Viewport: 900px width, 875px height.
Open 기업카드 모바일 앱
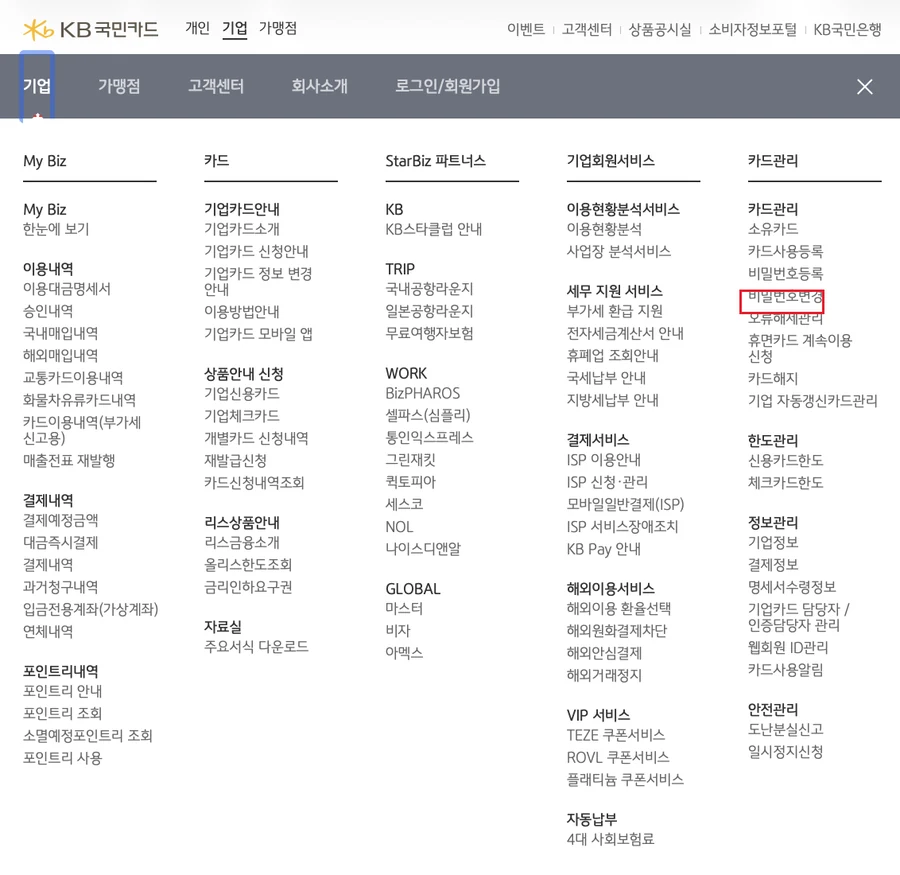point(258,334)
